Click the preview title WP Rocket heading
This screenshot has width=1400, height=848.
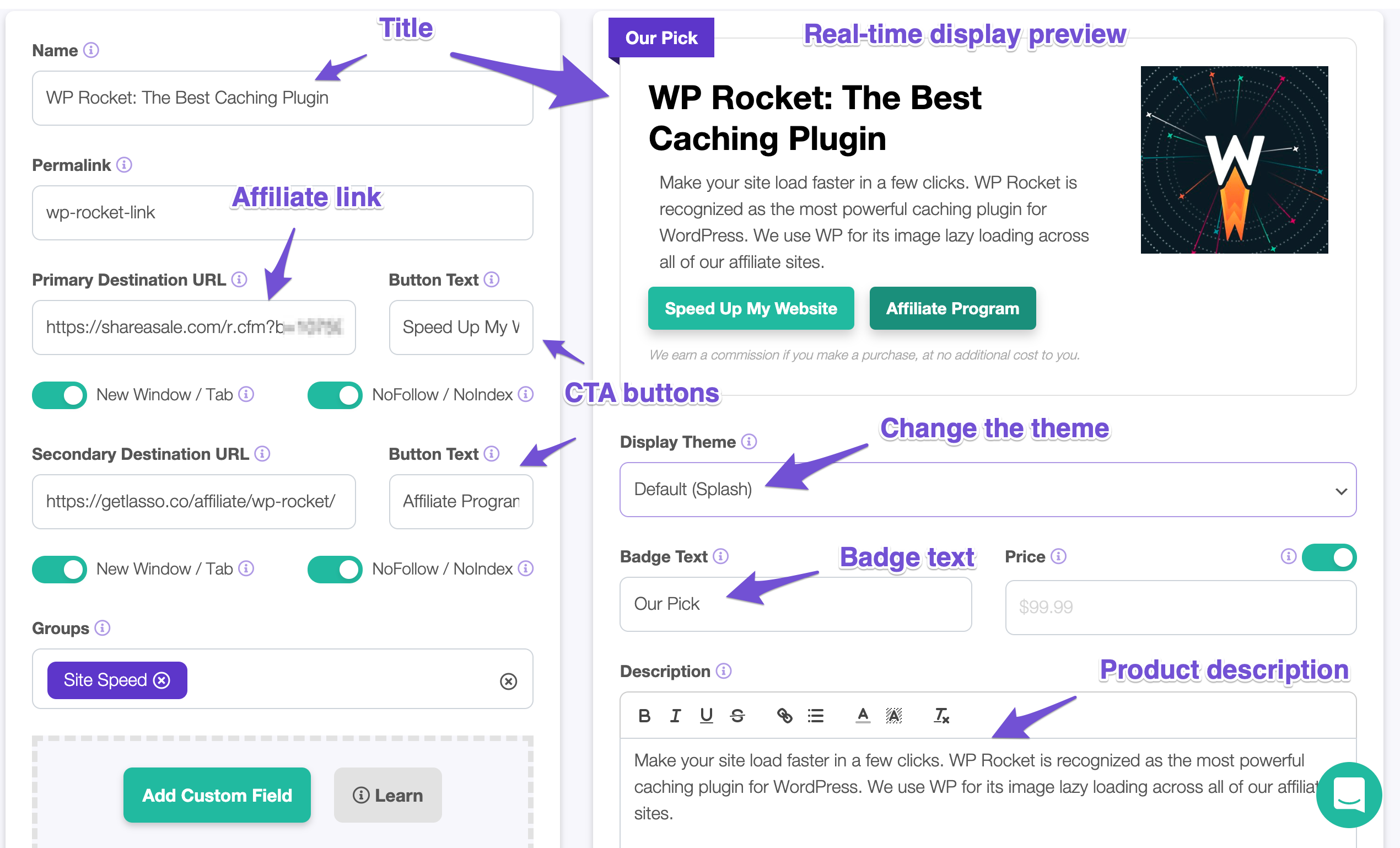pos(815,118)
